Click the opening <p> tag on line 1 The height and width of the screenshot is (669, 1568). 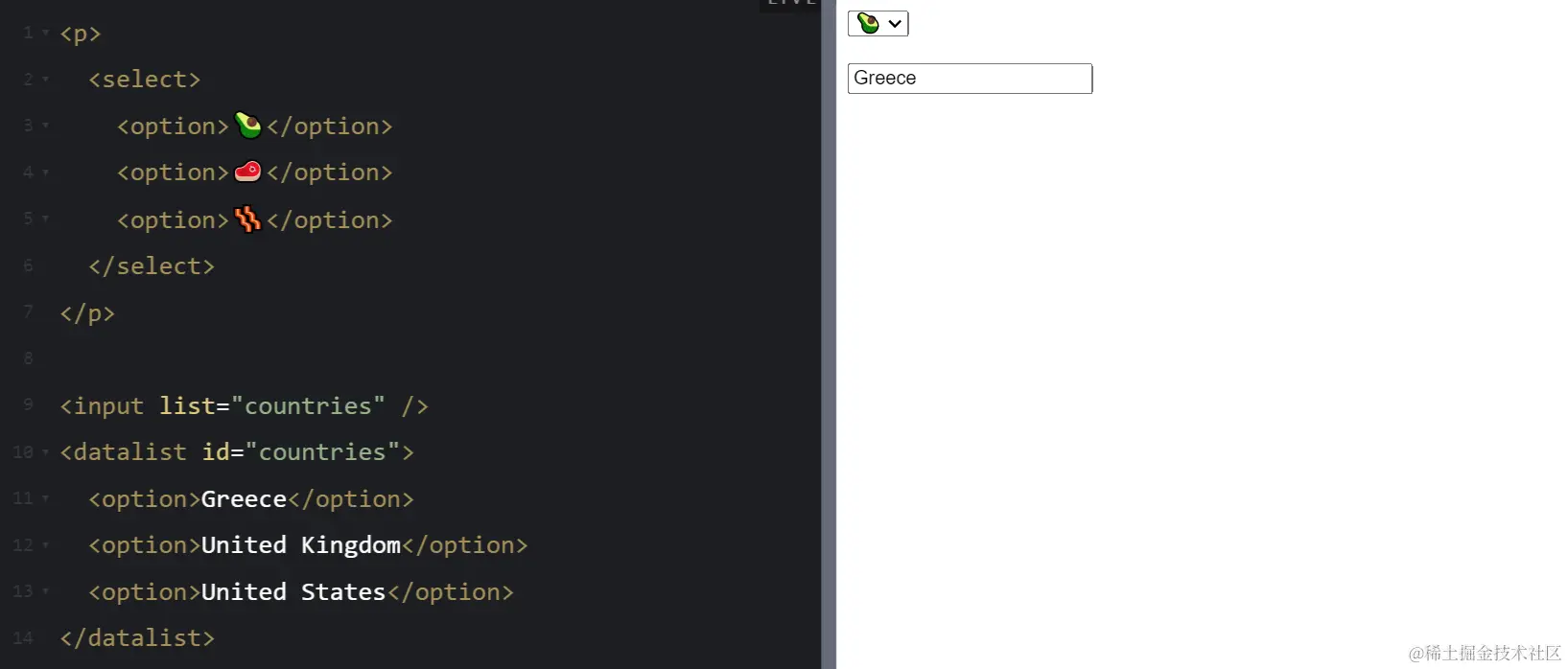[x=81, y=34]
